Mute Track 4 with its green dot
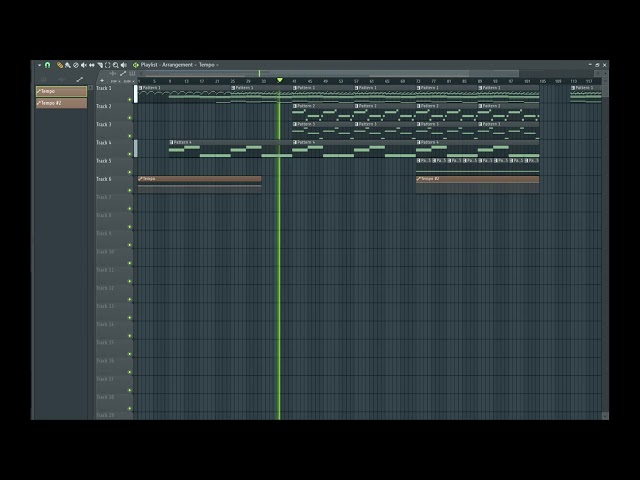The height and width of the screenshot is (480, 640). (x=130, y=154)
